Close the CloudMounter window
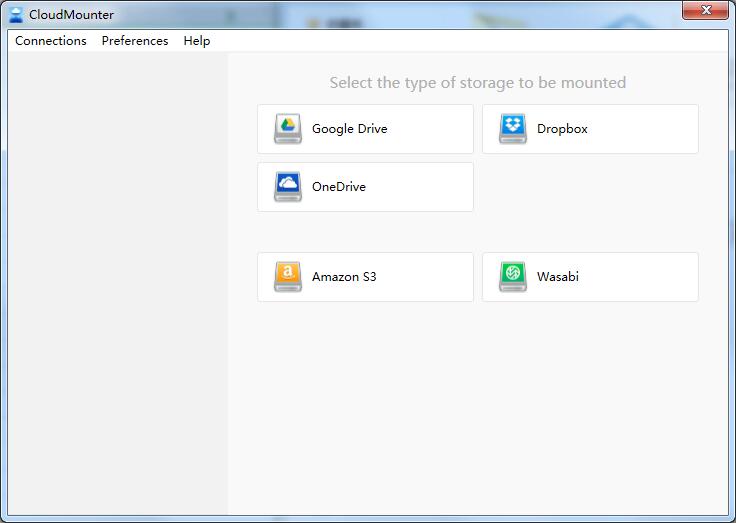This screenshot has height=523, width=736. pos(705,11)
